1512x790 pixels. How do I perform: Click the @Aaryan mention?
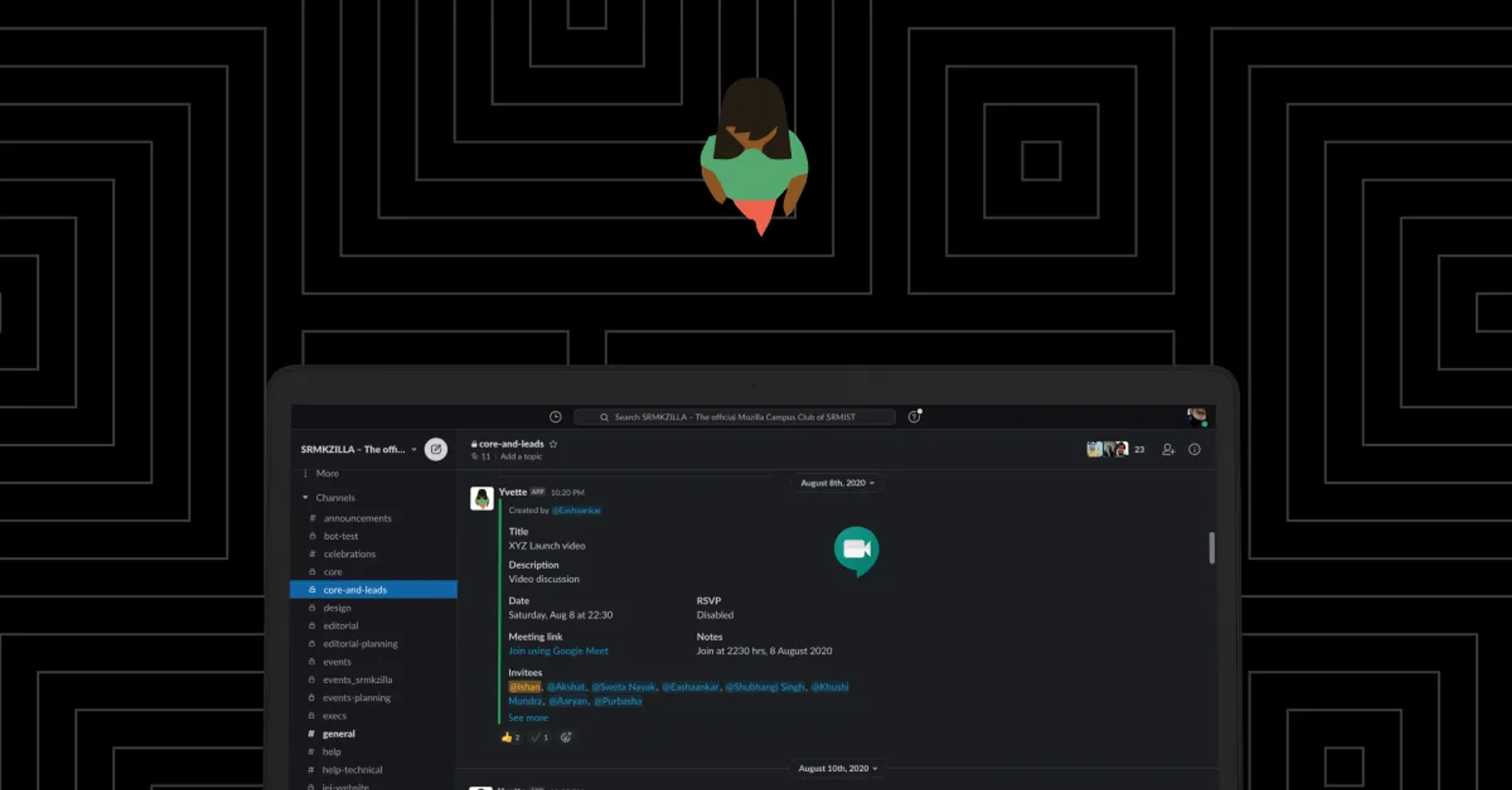point(567,701)
